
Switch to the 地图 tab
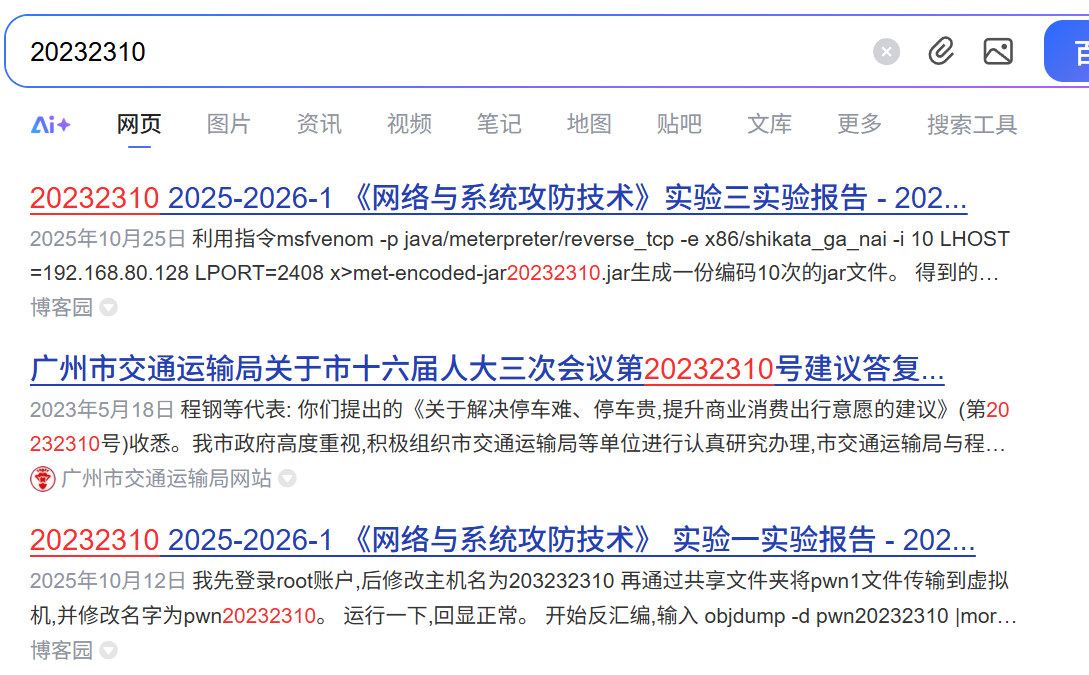point(589,124)
